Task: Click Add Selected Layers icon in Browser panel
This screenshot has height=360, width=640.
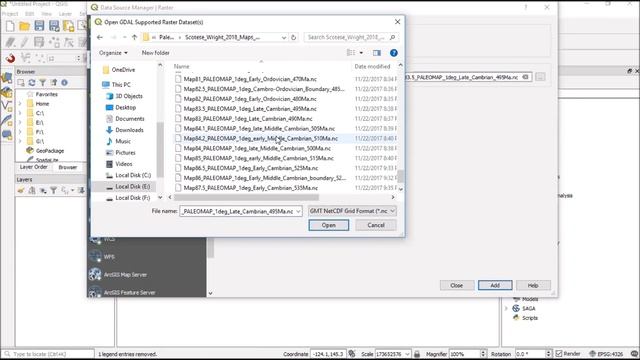Action: (21, 82)
